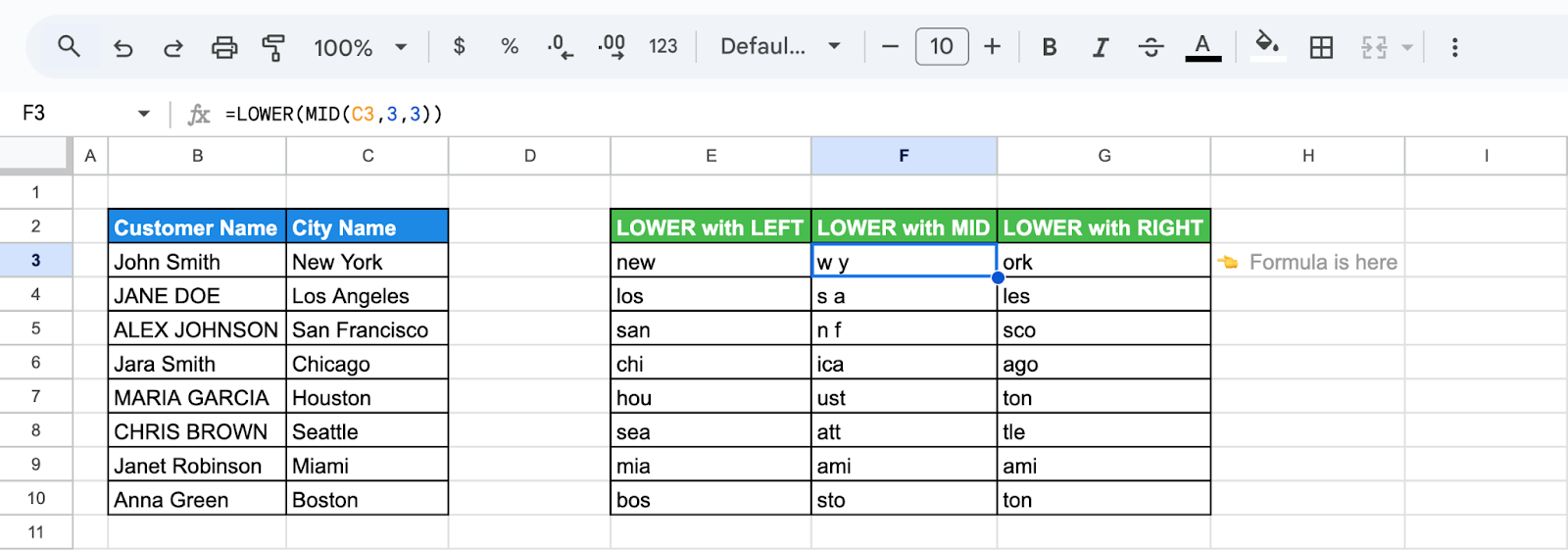Activate the paint format tool
This screenshot has width=1568, height=550.
tap(274, 47)
